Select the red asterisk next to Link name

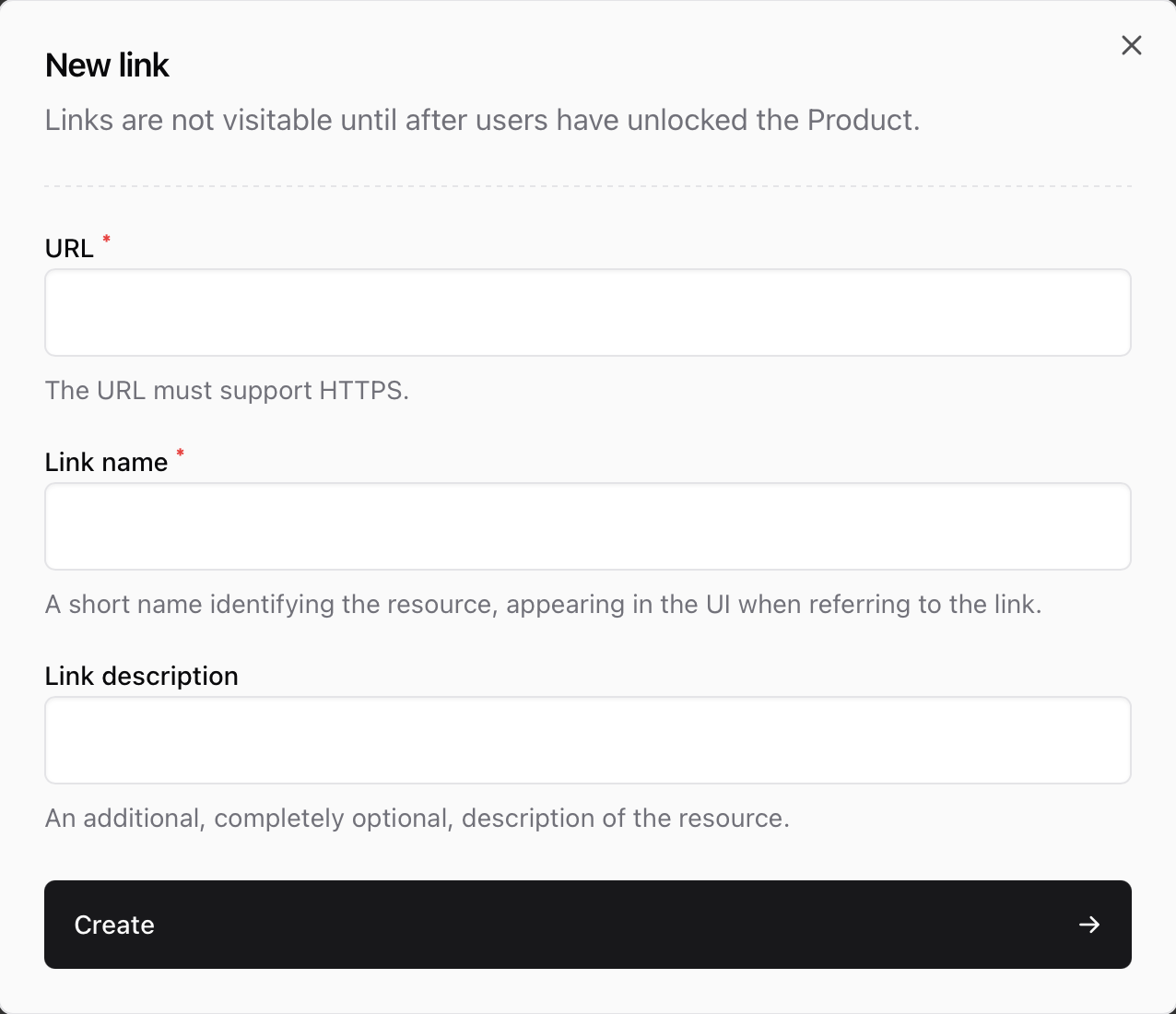click(180, 454)
